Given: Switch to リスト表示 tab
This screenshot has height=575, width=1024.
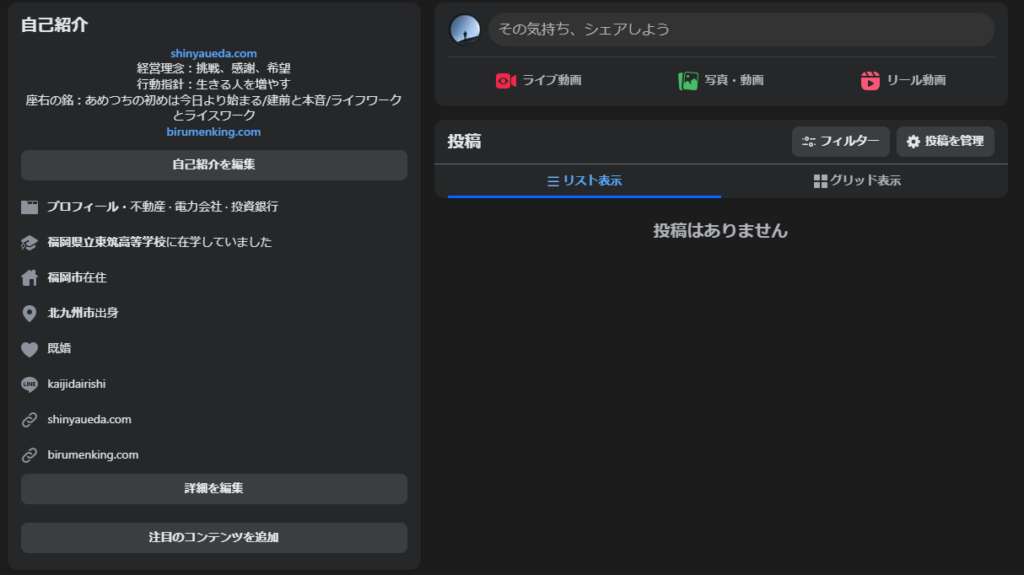Looking at the screenshot, I should tap(584, 181).
